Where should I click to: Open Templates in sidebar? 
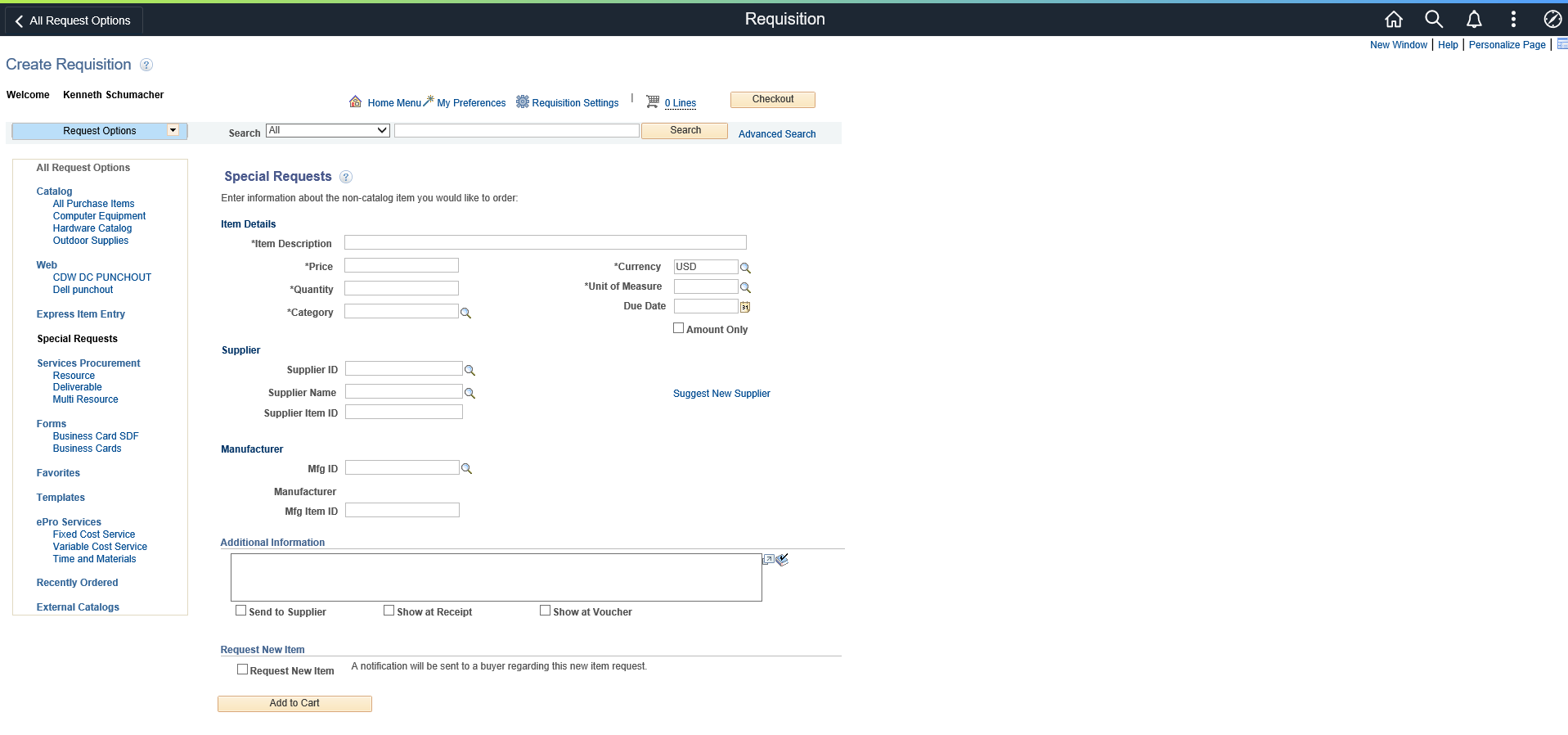point(61,498)
